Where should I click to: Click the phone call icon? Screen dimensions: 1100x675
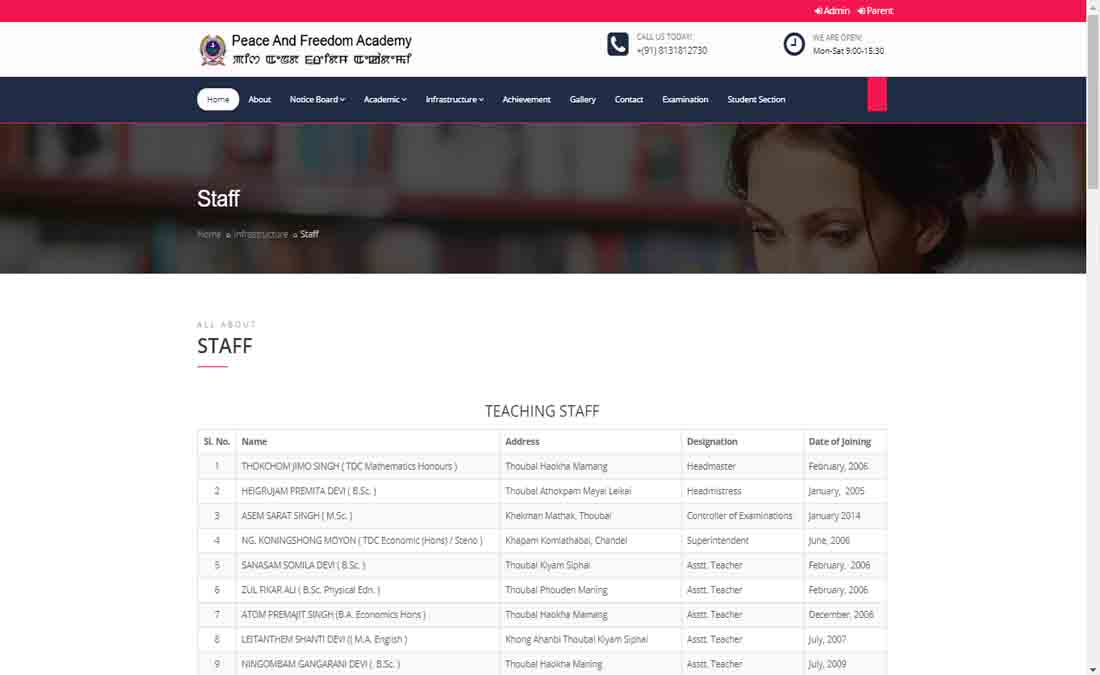click(x=618, y=44)
